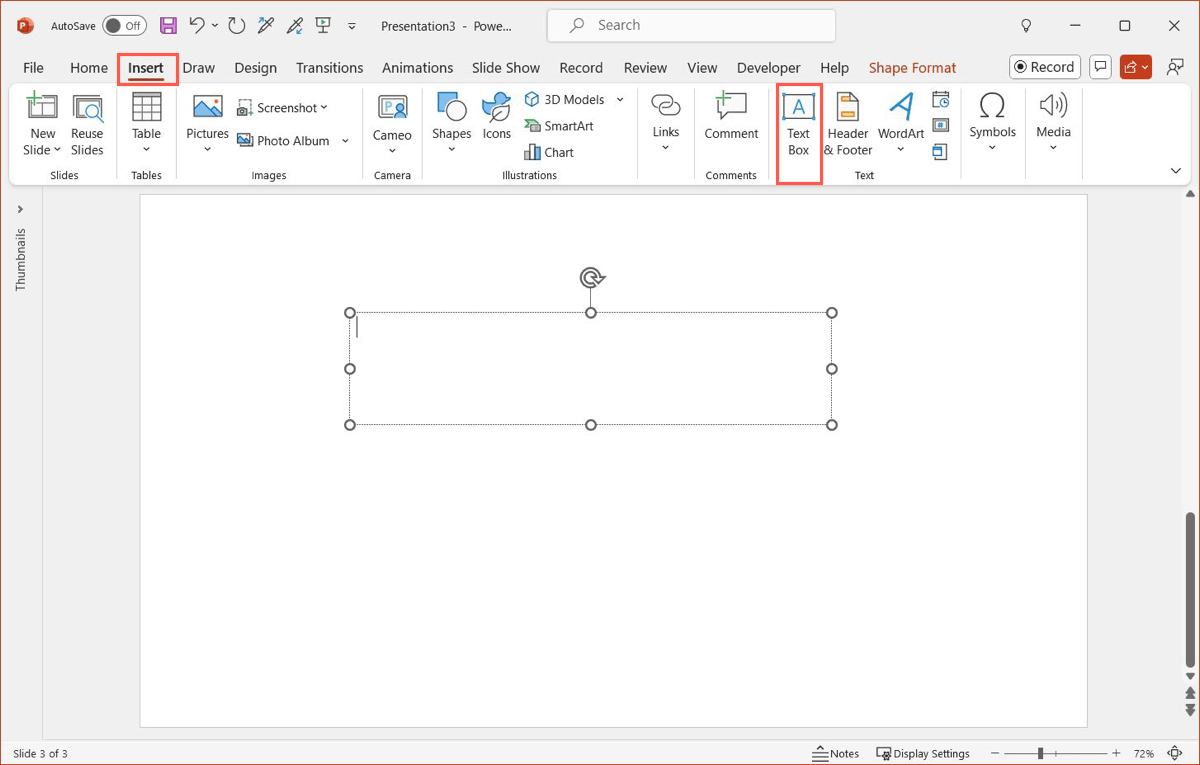The height and width of the screenshot is (765, 1200).
Task: Insert a Comment
Action: 731,116
